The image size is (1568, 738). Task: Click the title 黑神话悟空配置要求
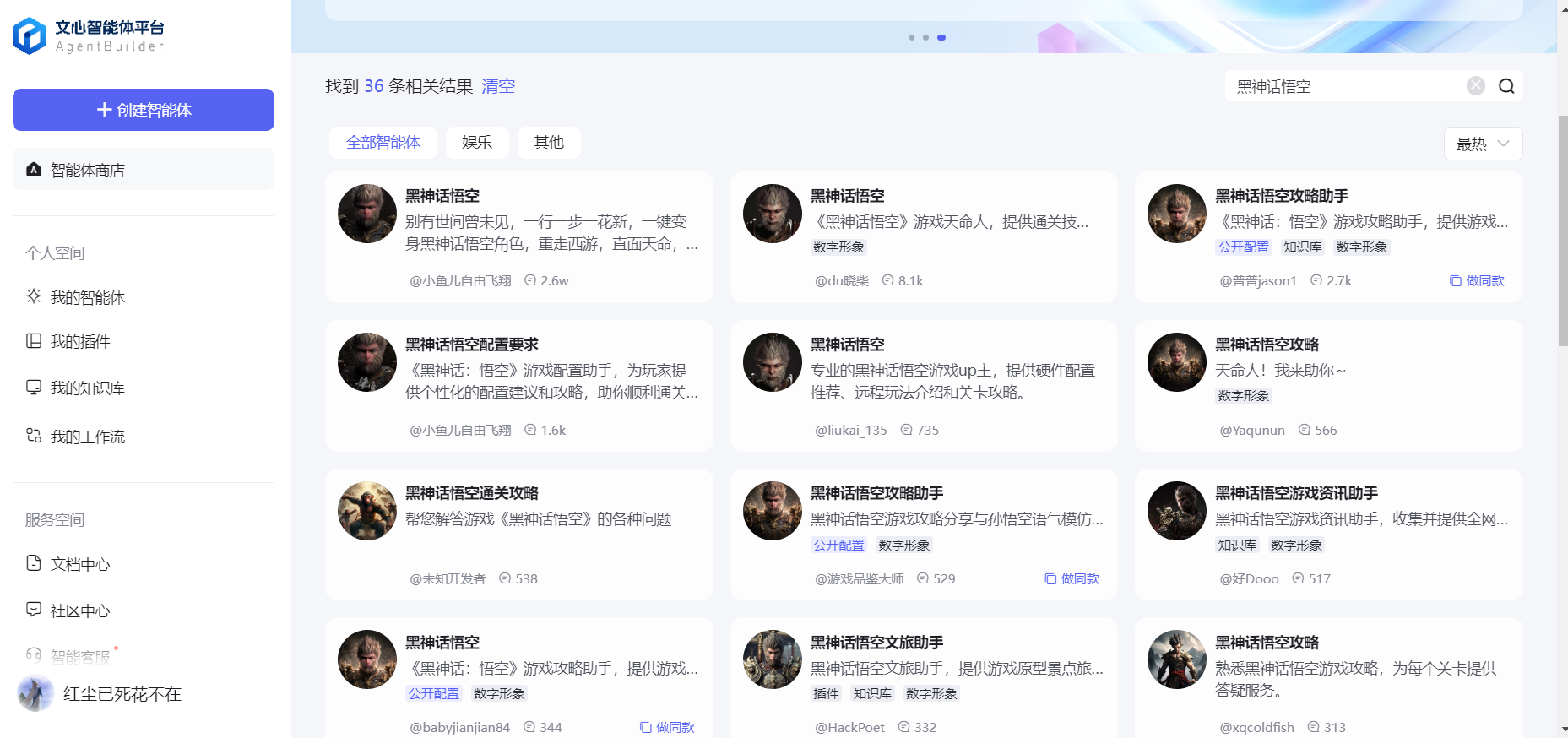472,345
